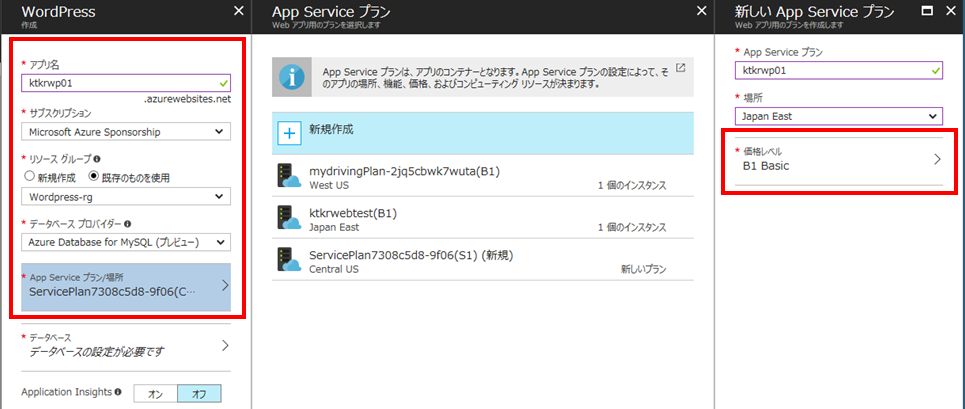This screenshot has height=409, width=965.
Task: Click the アプリ名 input field
Action: tap(126, 82)
